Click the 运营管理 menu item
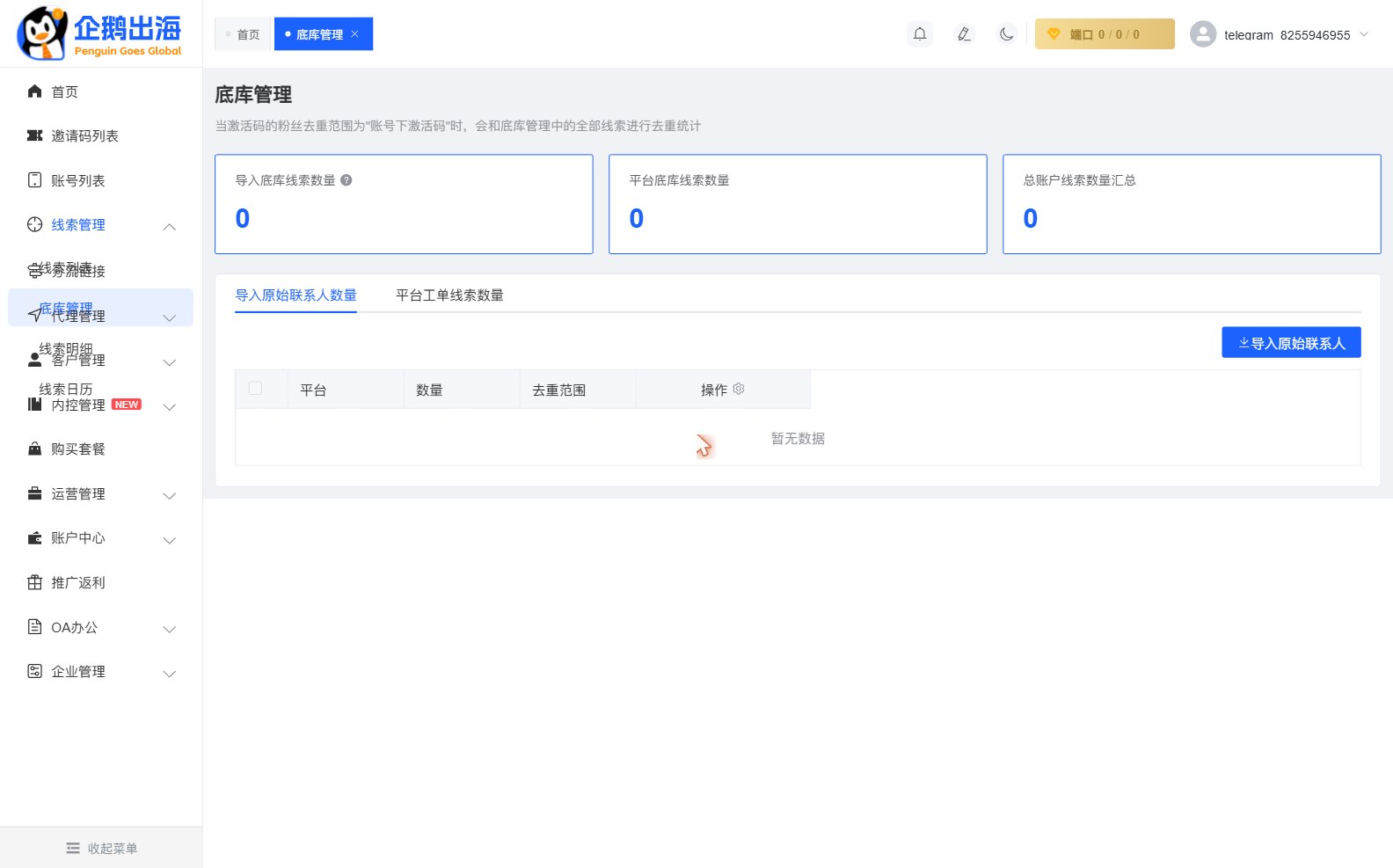1393x868 pixels. pyautogui.click(x=77, y=493)
